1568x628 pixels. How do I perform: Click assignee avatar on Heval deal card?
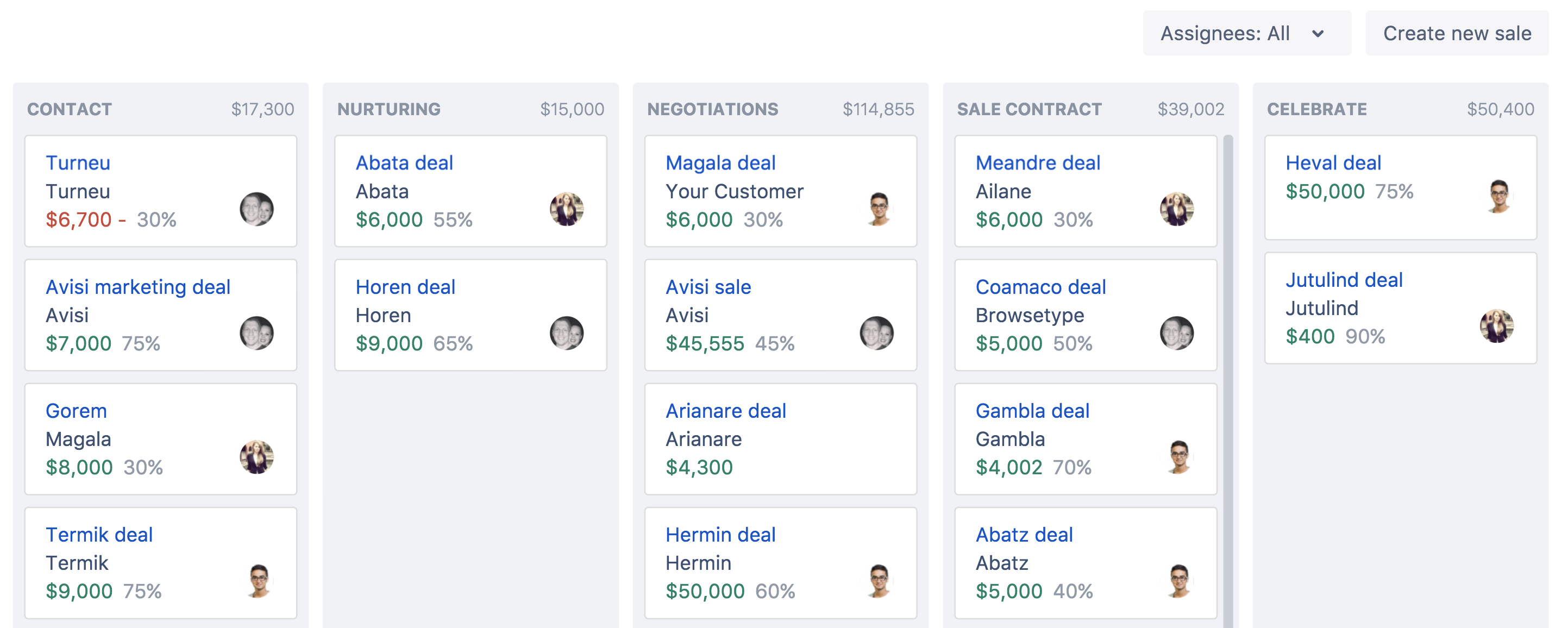point(1498,196)
